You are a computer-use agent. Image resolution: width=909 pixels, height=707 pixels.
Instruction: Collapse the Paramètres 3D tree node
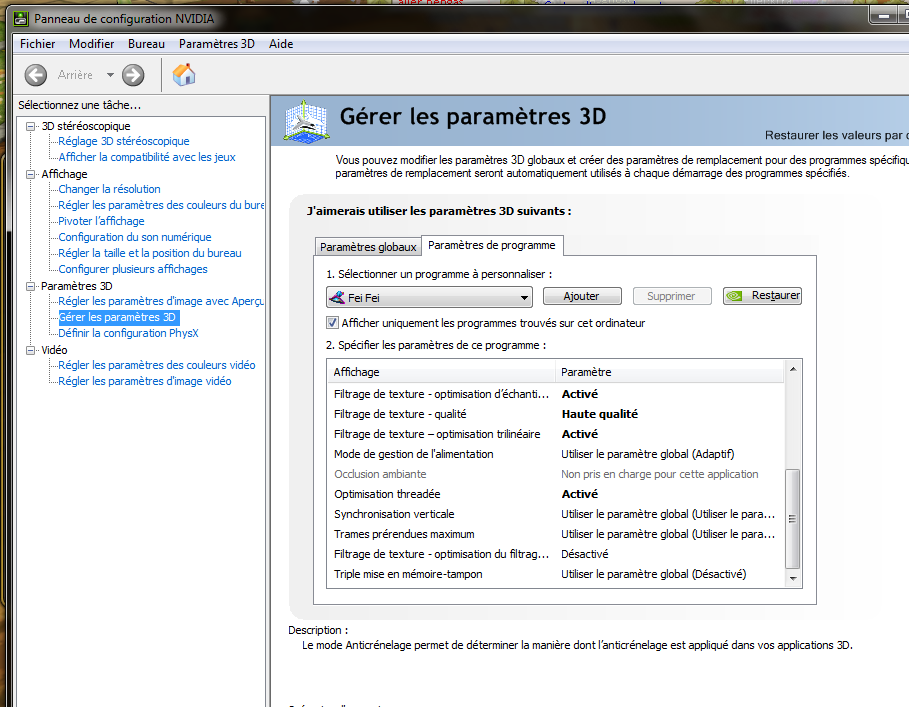pos(30,286)
